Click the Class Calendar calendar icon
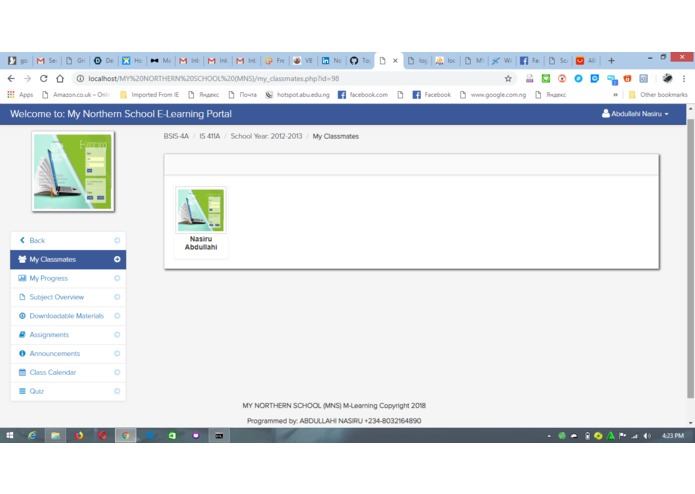 point(22,372)
